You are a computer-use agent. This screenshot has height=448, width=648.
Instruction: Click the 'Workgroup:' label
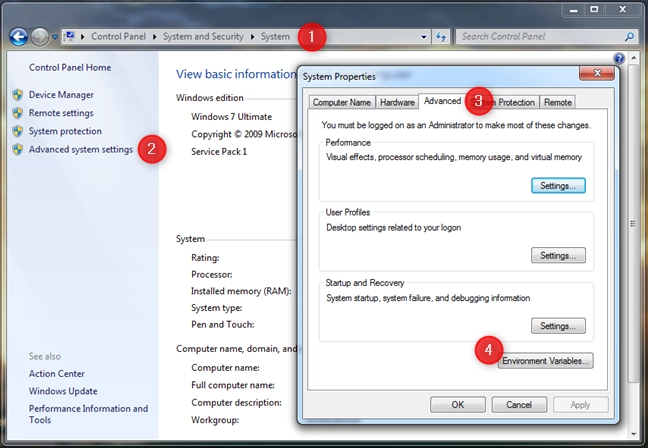(x=215, y=420)
